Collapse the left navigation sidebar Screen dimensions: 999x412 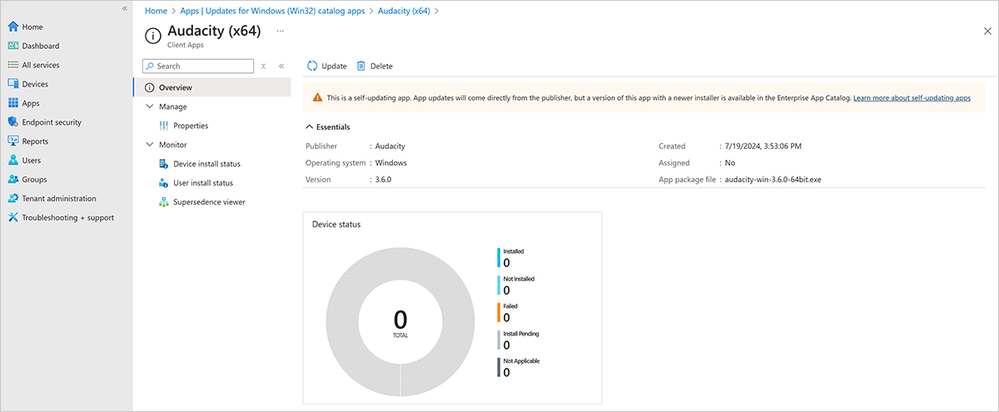125,8
